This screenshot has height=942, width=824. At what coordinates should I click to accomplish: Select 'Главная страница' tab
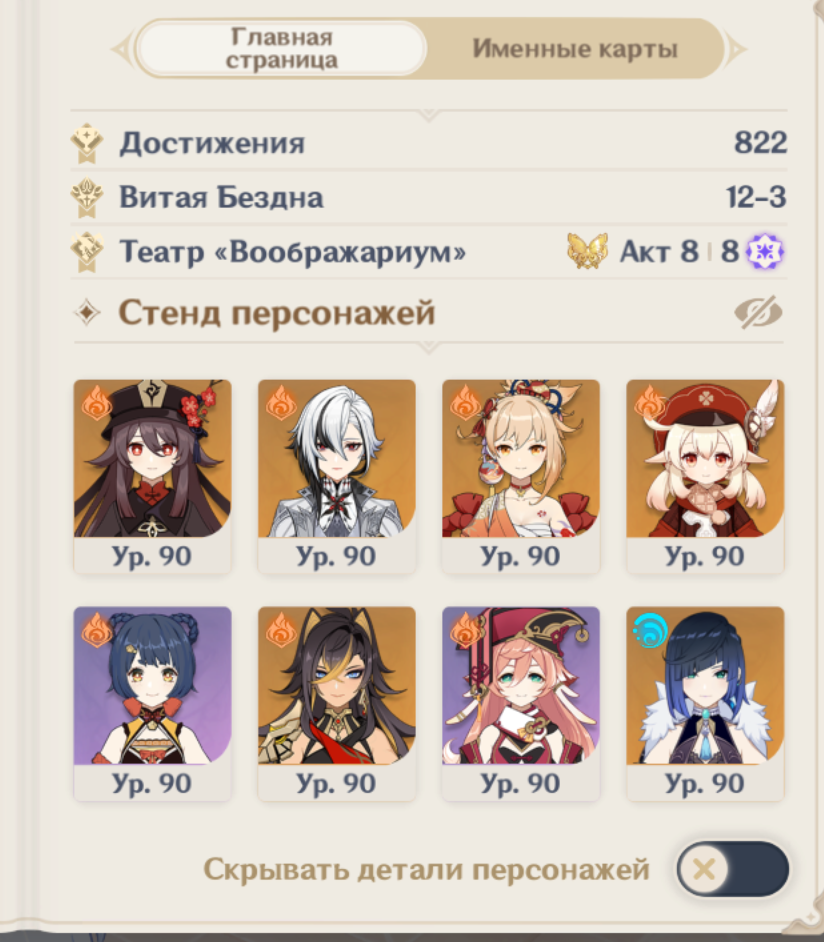coord(281,49)
